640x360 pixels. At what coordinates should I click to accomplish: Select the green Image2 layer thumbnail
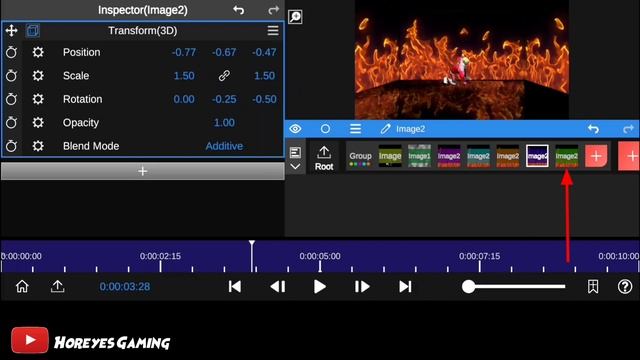tap(567, 156)
